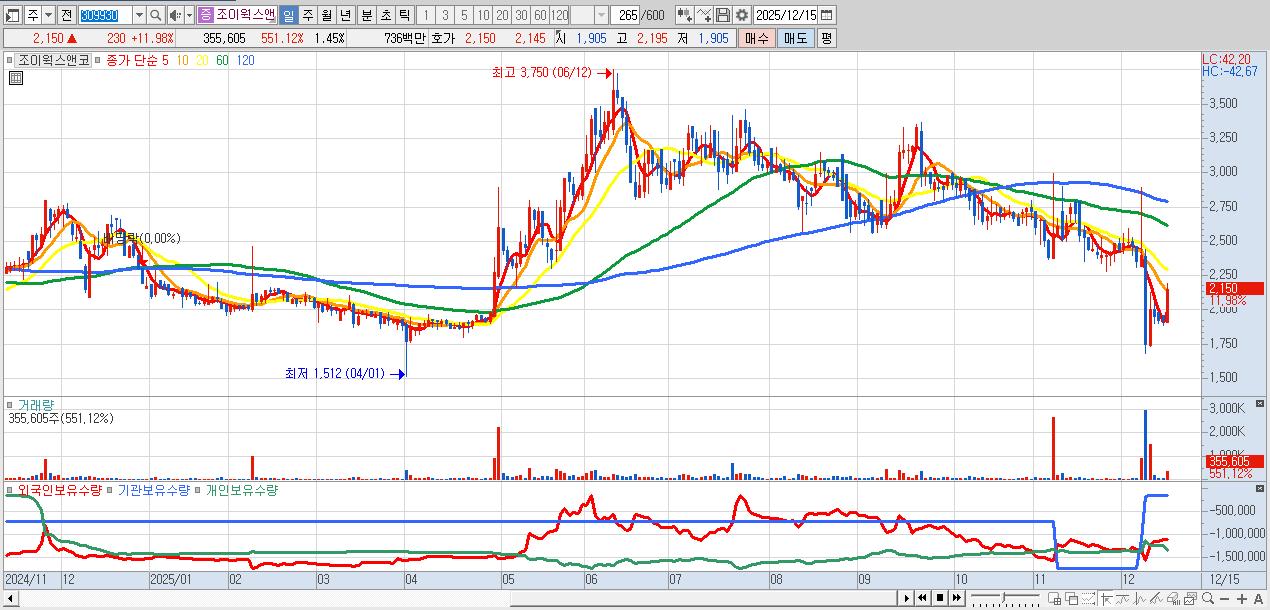Select the 일 daily period toggle
The image size is (1270, 610).
pyautogui.click(x=287, y=15)
